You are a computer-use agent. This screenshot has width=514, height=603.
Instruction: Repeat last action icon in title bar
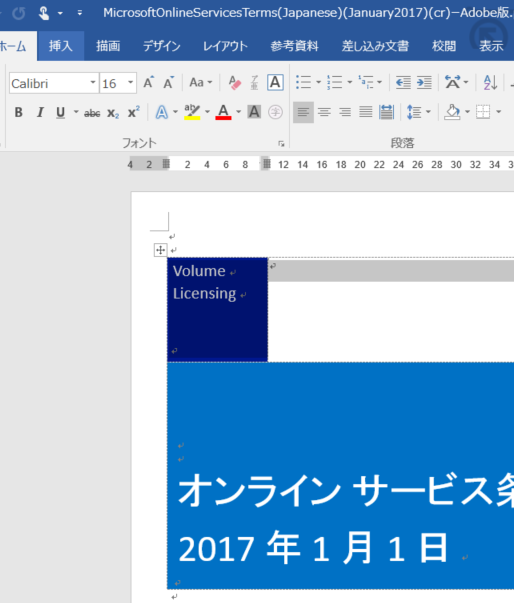[x=18, y=13]
